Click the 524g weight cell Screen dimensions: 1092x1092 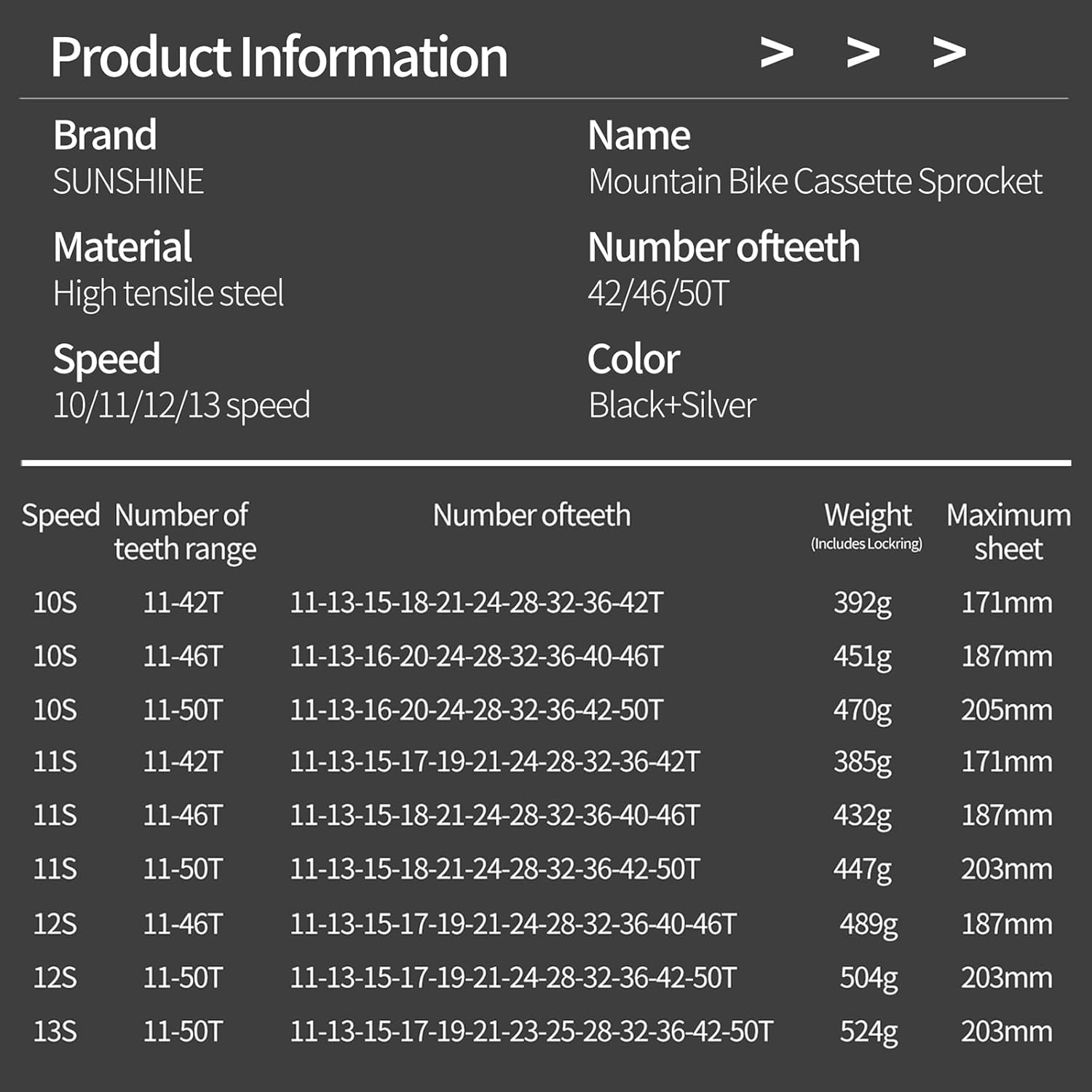(869, 1032)
